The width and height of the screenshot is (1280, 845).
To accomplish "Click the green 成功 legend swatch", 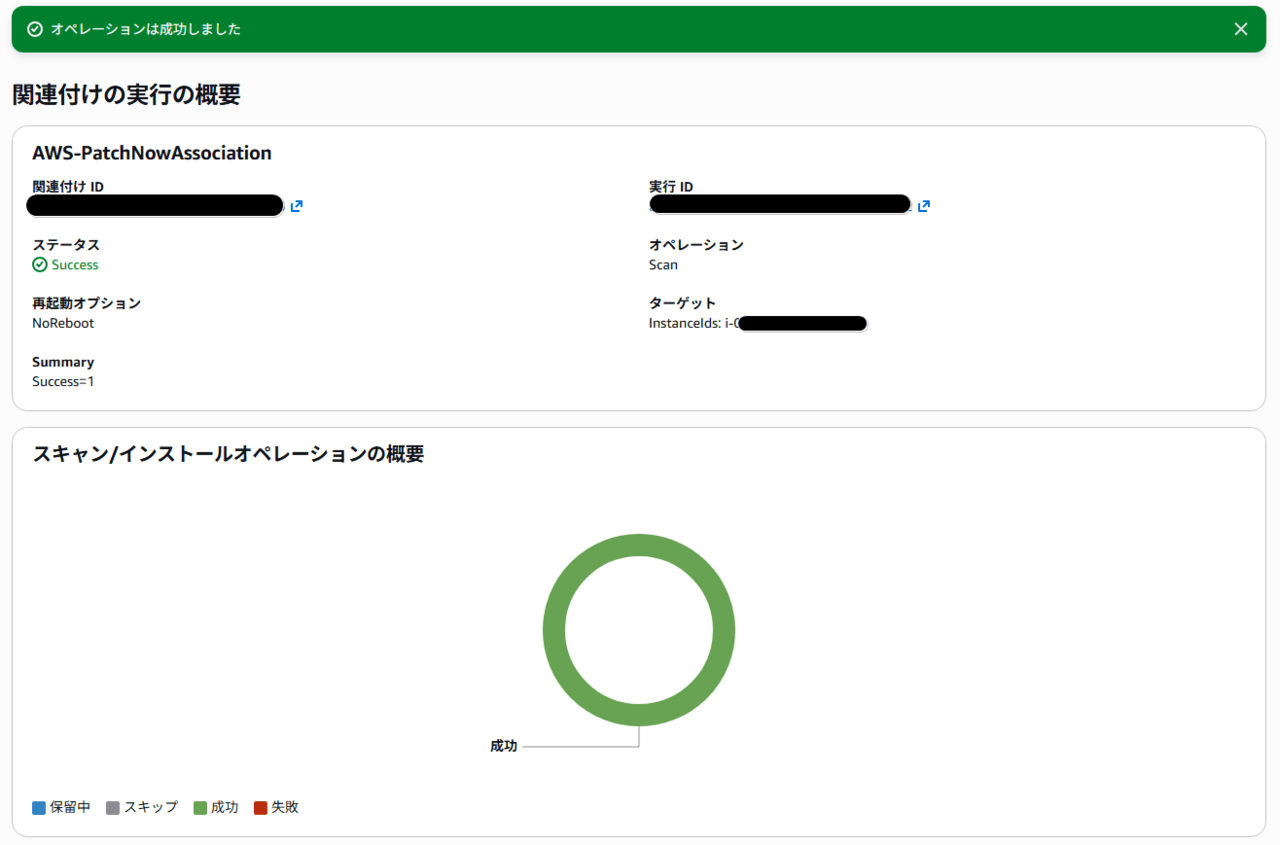I will click(x=200, y=807).
